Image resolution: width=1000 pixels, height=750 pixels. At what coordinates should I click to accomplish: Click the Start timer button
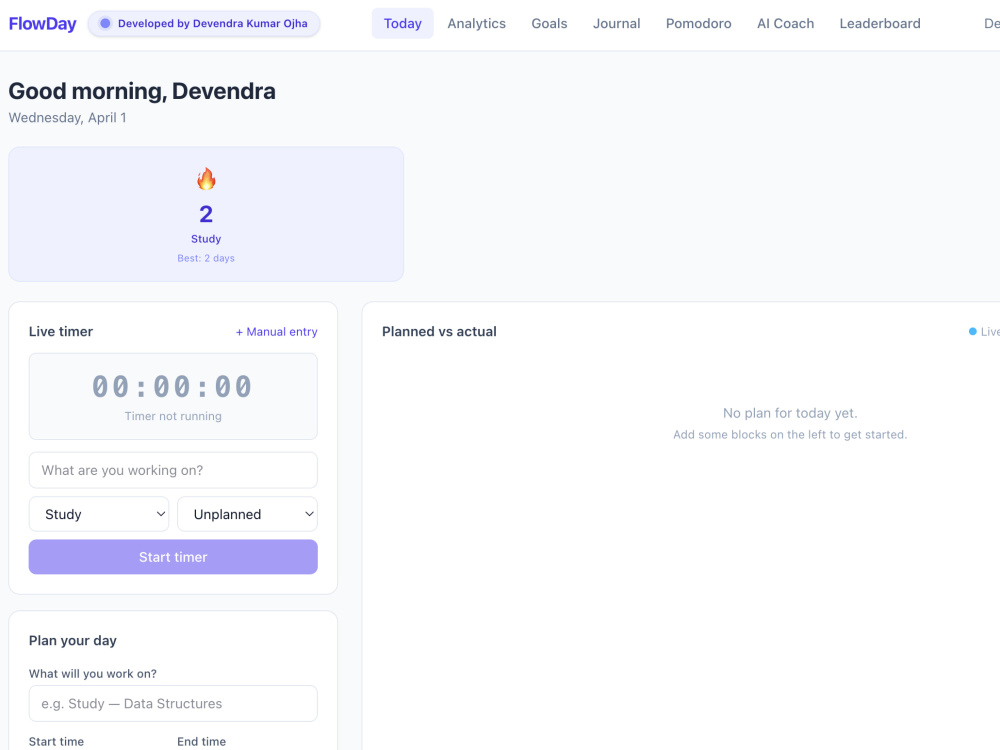(173, 557)
